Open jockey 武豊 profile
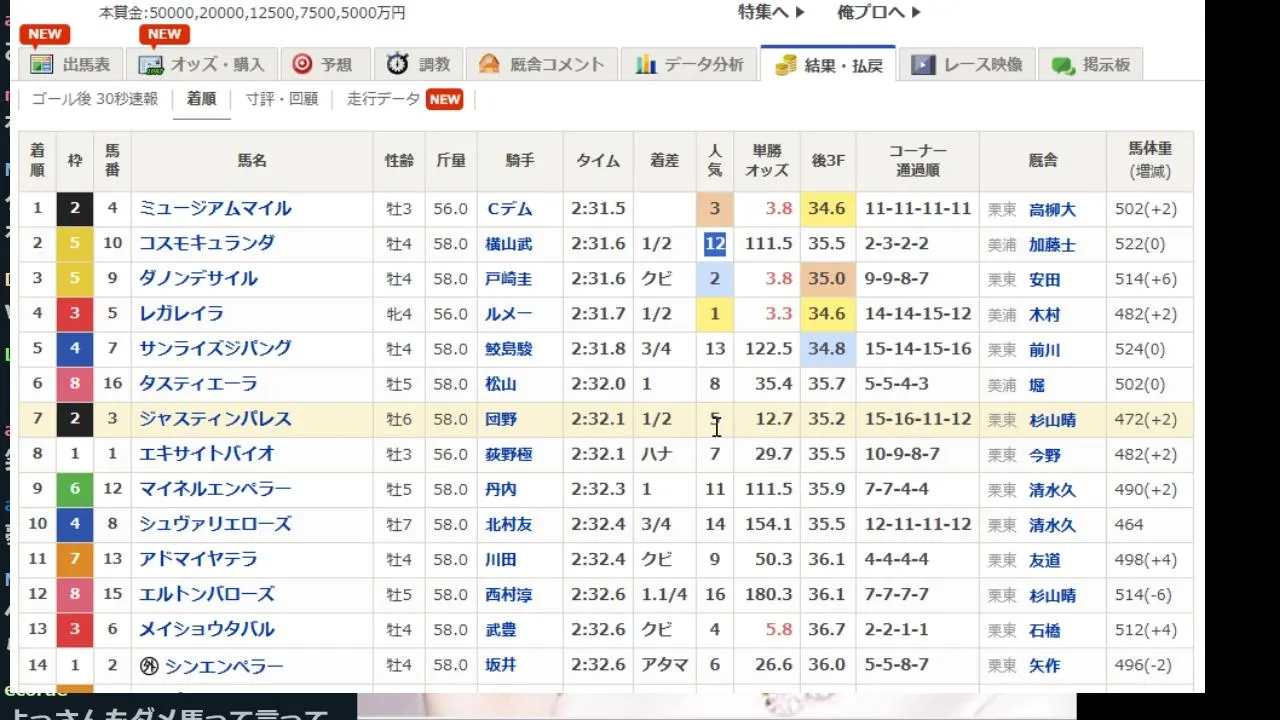The image size is (1280, 720). [x=501, y=630]
